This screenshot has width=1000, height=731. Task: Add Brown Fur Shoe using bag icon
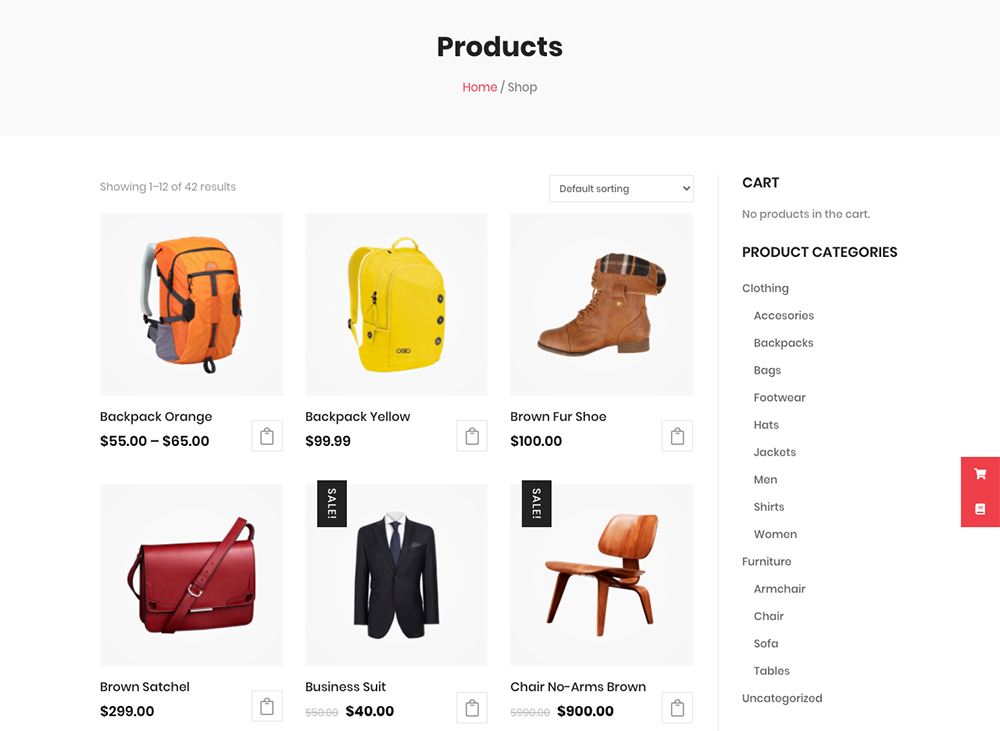pos(677,436)
